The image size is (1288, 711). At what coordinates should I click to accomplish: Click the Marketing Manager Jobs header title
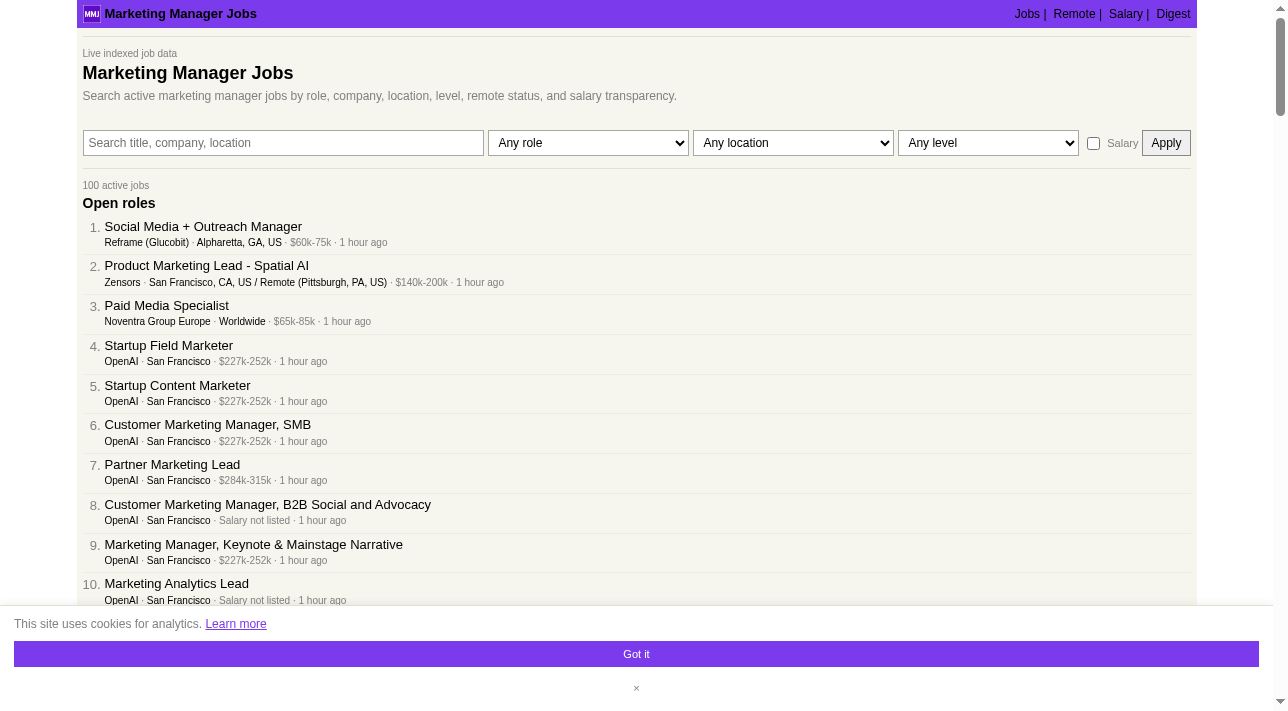point(180,14)
